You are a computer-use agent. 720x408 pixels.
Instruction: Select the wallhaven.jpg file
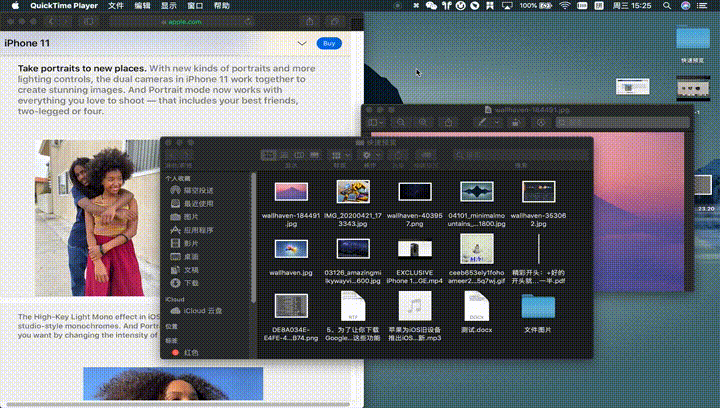(x=291, y=249)
